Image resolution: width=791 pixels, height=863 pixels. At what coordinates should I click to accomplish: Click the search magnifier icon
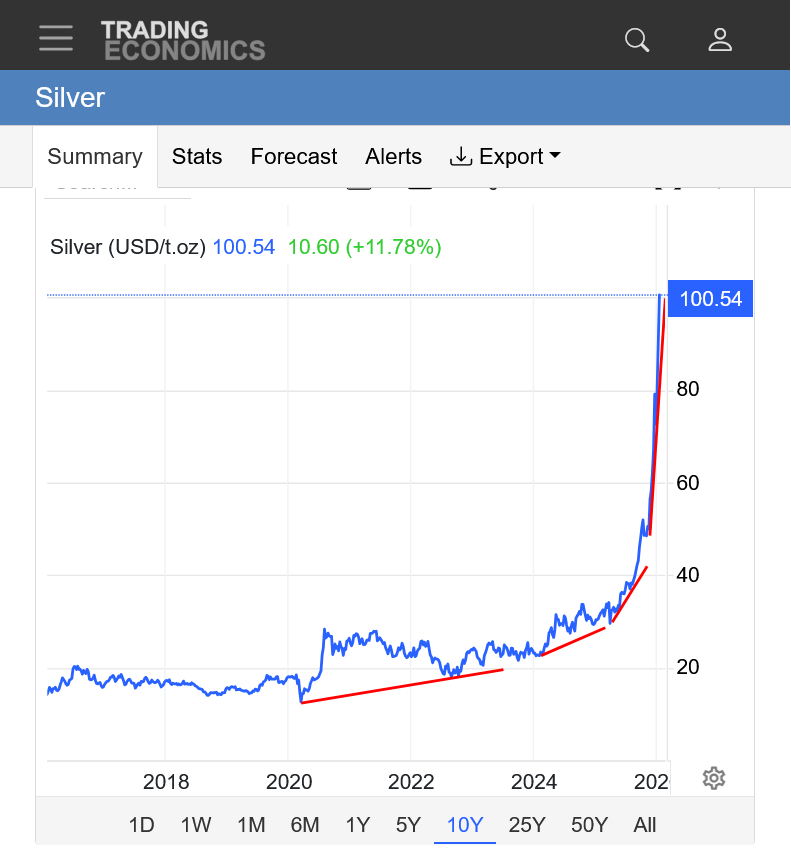pyautogui.click(x=637, y=40)
